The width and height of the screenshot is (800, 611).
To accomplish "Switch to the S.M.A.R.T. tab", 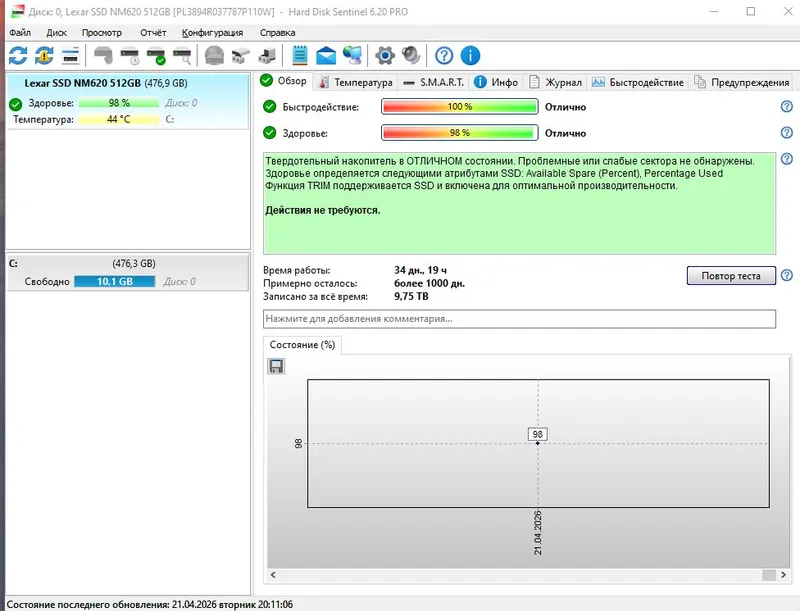I will click(x=433, y=82).
